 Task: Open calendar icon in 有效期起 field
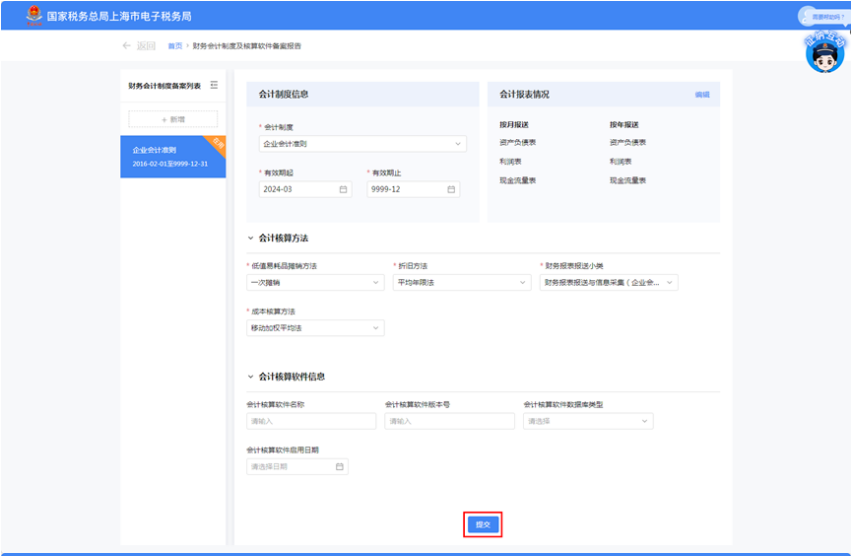(x=343, y=189)
